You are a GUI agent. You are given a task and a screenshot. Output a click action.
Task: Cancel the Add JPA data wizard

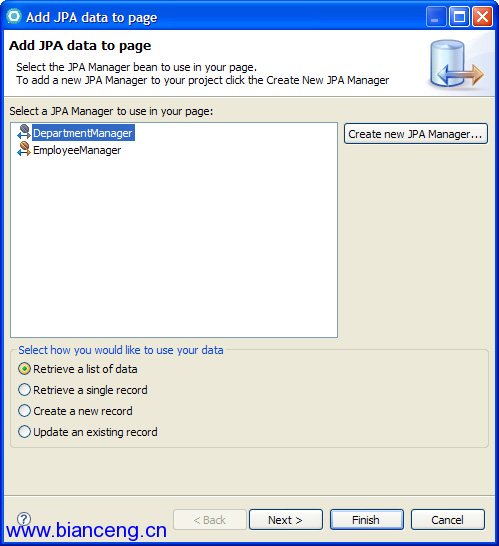[x=447, y=520]
